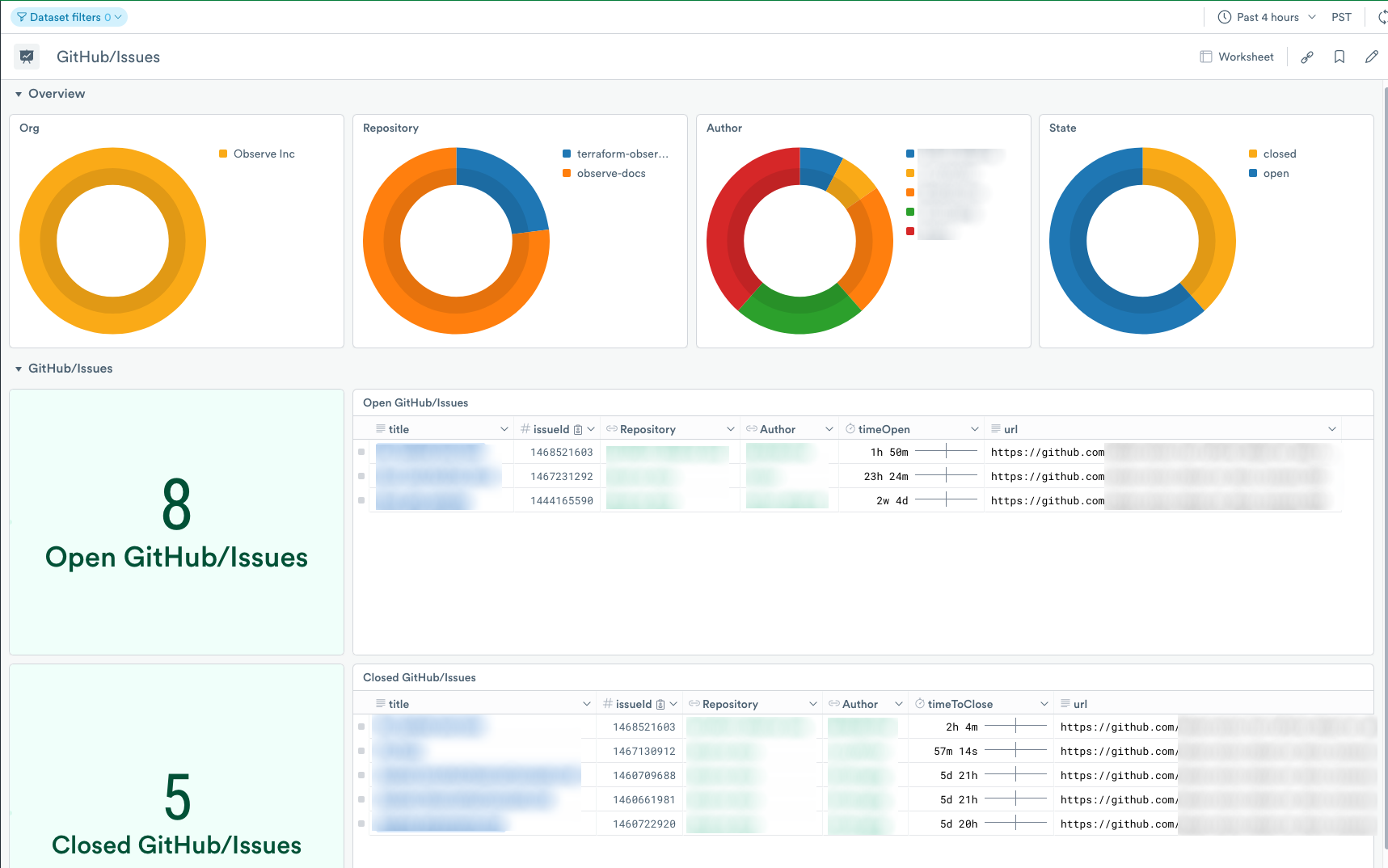Image resolution: width=1388 pixels, height=868 pixels.
Task: Open Repository column menu in Open issues table
Action: tap(731, 429)
